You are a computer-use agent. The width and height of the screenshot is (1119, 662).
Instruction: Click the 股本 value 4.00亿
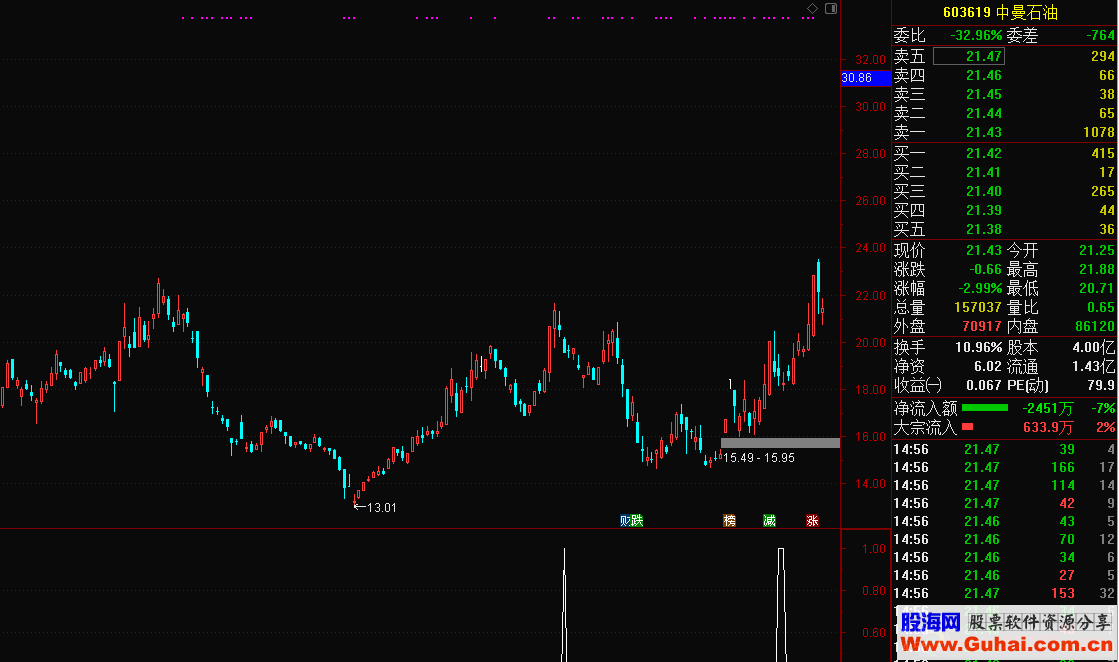click(1093, 347)
